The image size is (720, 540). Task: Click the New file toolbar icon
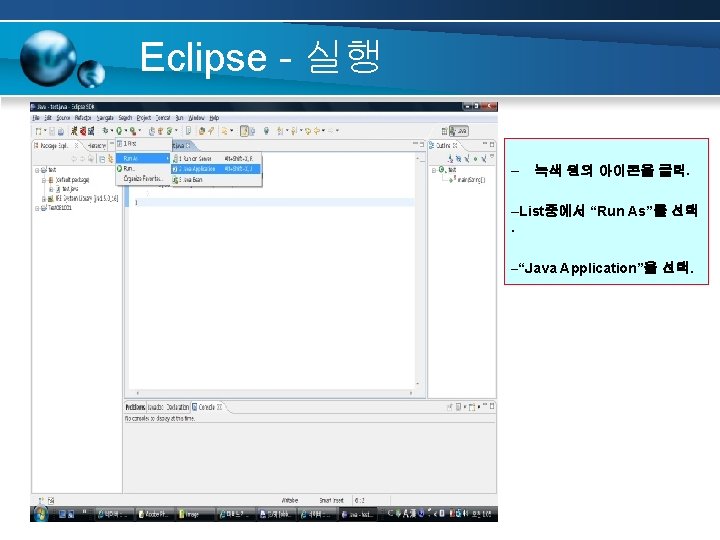39,131
